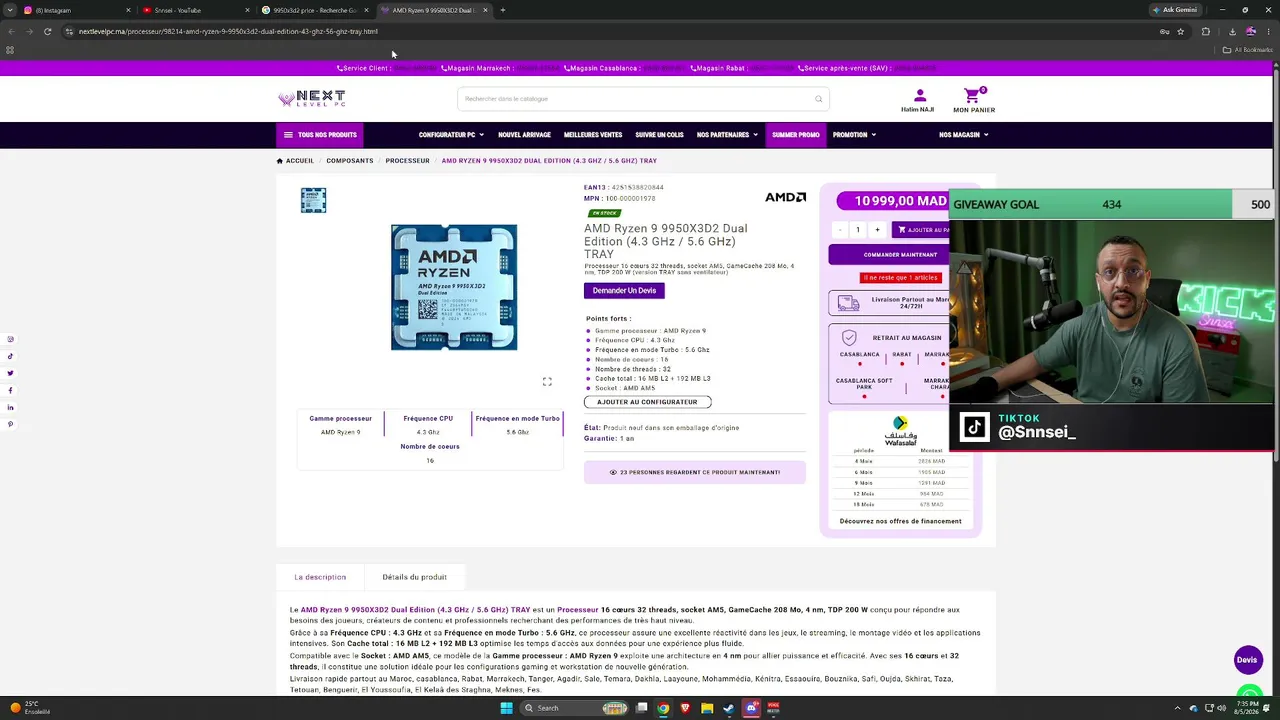Open a new browser tab

click(x=502, y=10)
